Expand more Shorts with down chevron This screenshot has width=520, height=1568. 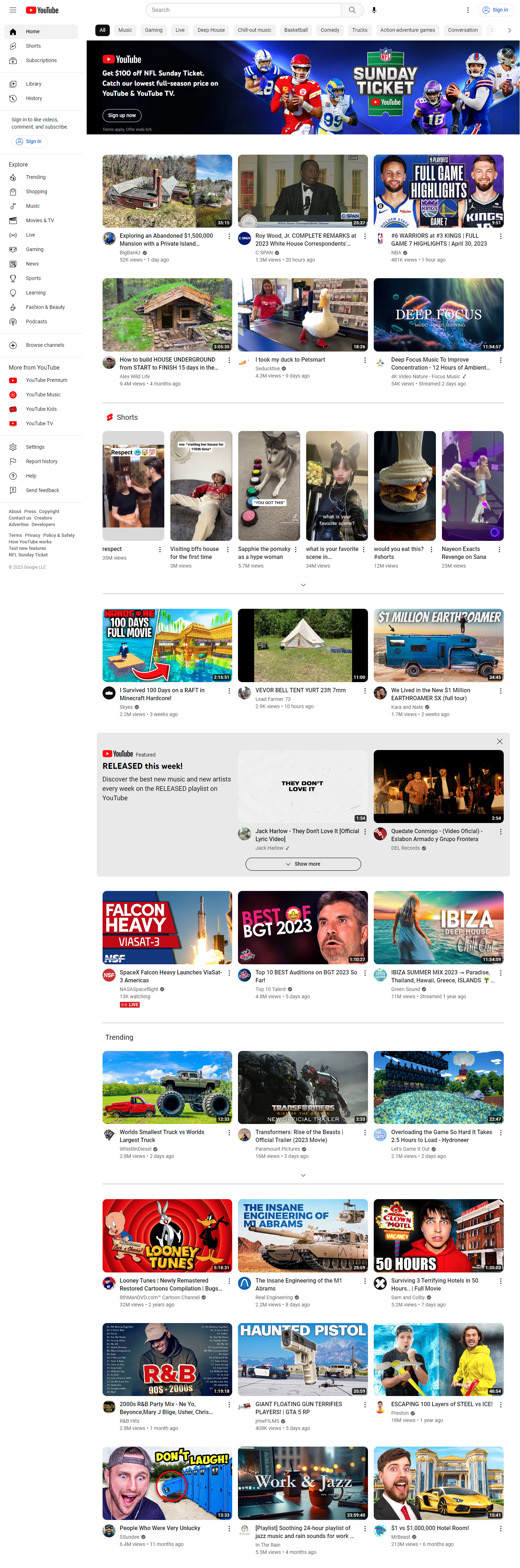(x=303, y=585)
